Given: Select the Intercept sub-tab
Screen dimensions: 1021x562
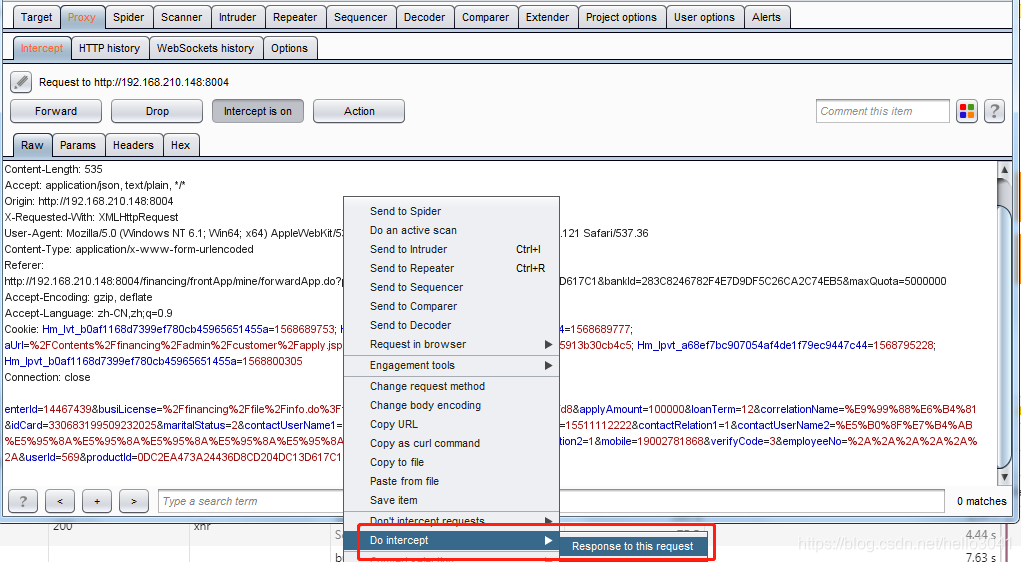Looking at the screenshot, I should [x=42, y=48].
